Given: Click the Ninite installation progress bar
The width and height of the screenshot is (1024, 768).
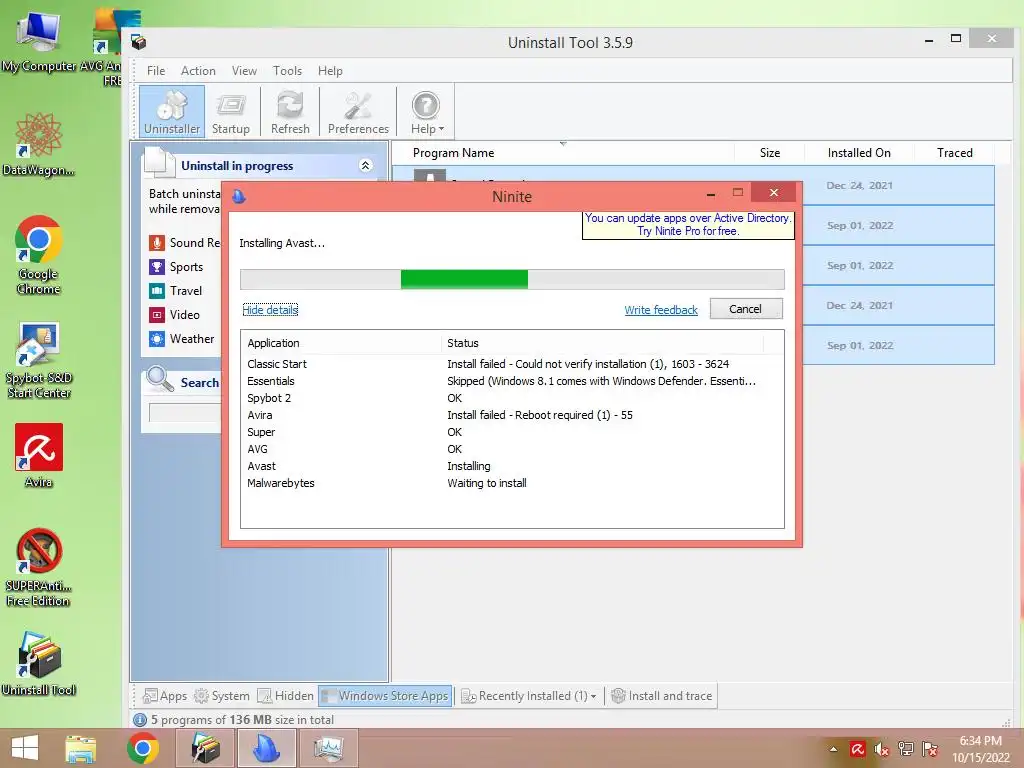Looking at the screenshot, I should pyautogui.click(x=512, y=279).
